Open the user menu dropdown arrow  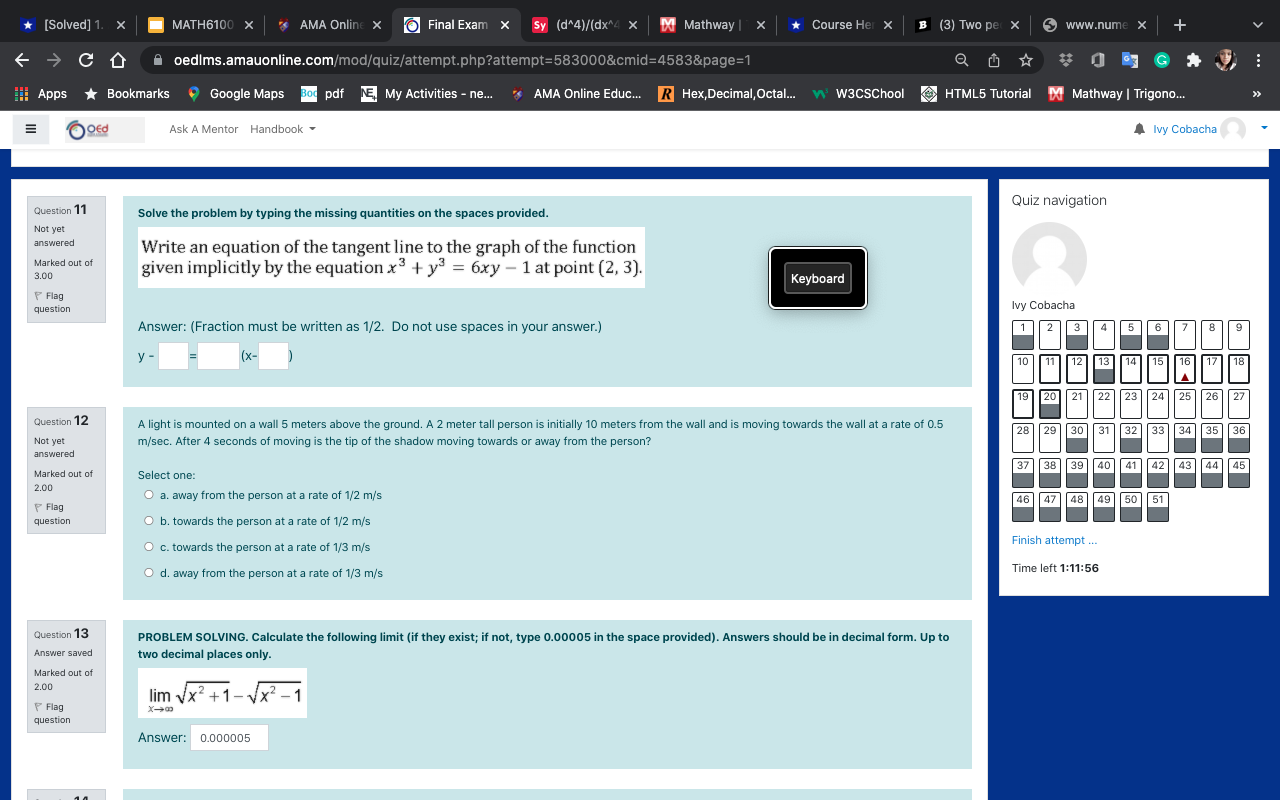click(x=1264, y=128)
